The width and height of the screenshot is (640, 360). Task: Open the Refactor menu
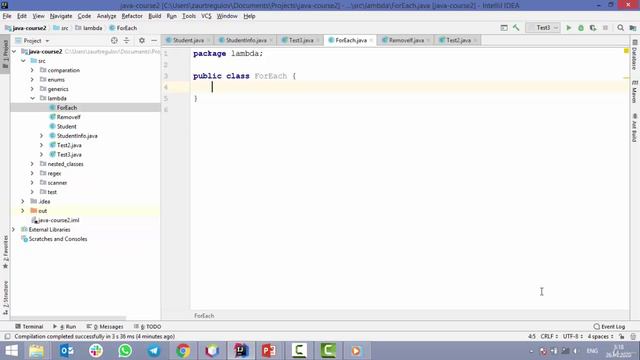[x=132, y=16]
